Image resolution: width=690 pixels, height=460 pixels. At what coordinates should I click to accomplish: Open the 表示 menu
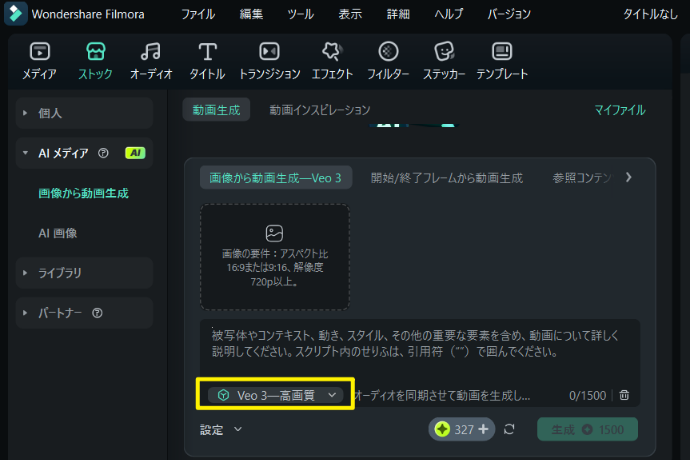tap(350, 14)
